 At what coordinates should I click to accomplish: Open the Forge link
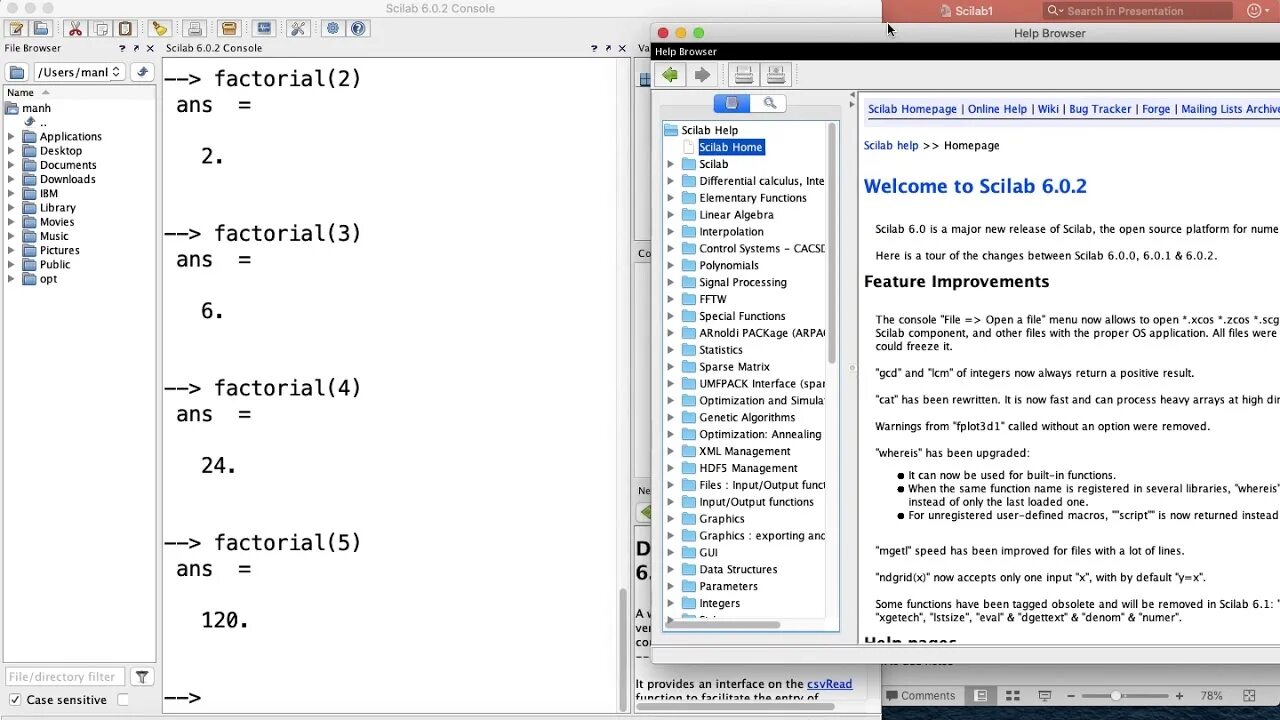click(1156, 109)
